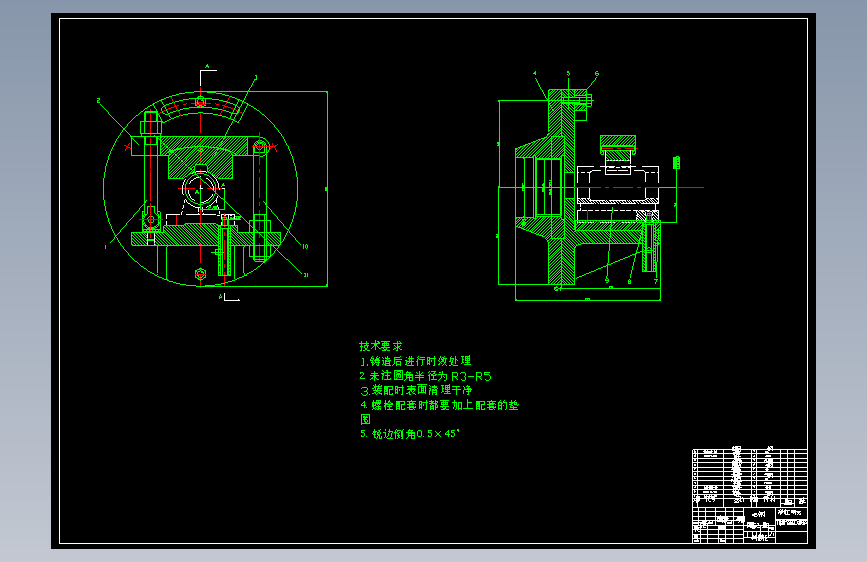Click part balloon '1' in front view
Image resolution: width=867 pixels, height=562 pixels.
click(106, 247)
